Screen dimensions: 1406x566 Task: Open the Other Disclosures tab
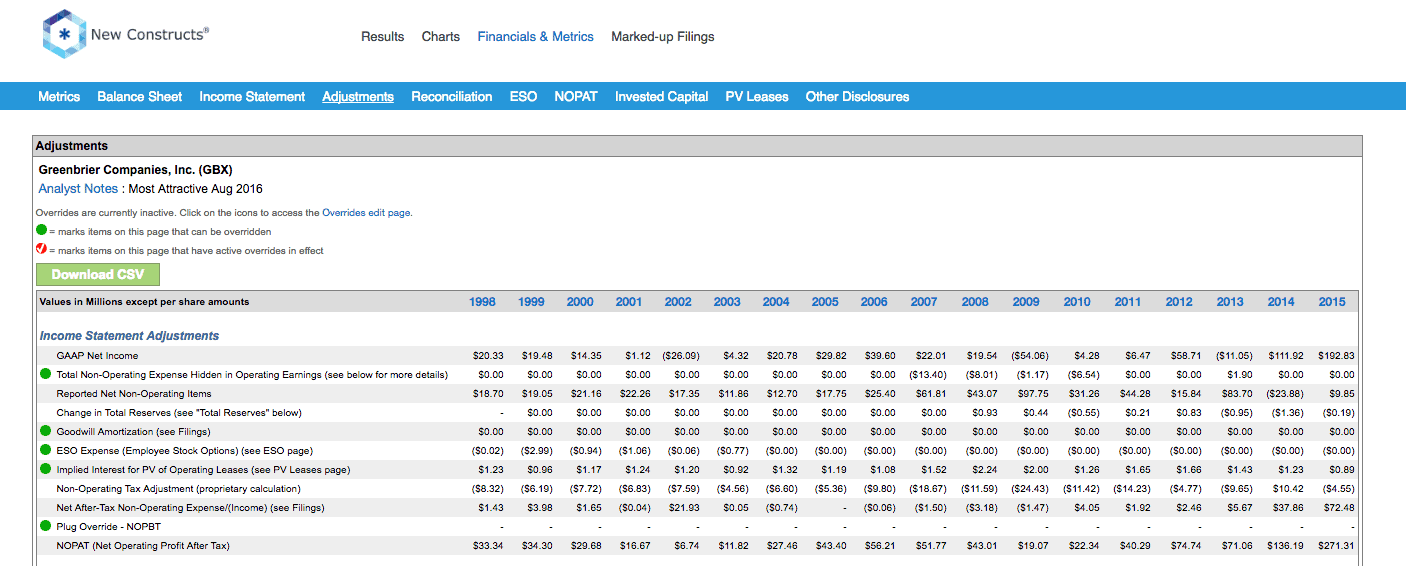(858, 97)
